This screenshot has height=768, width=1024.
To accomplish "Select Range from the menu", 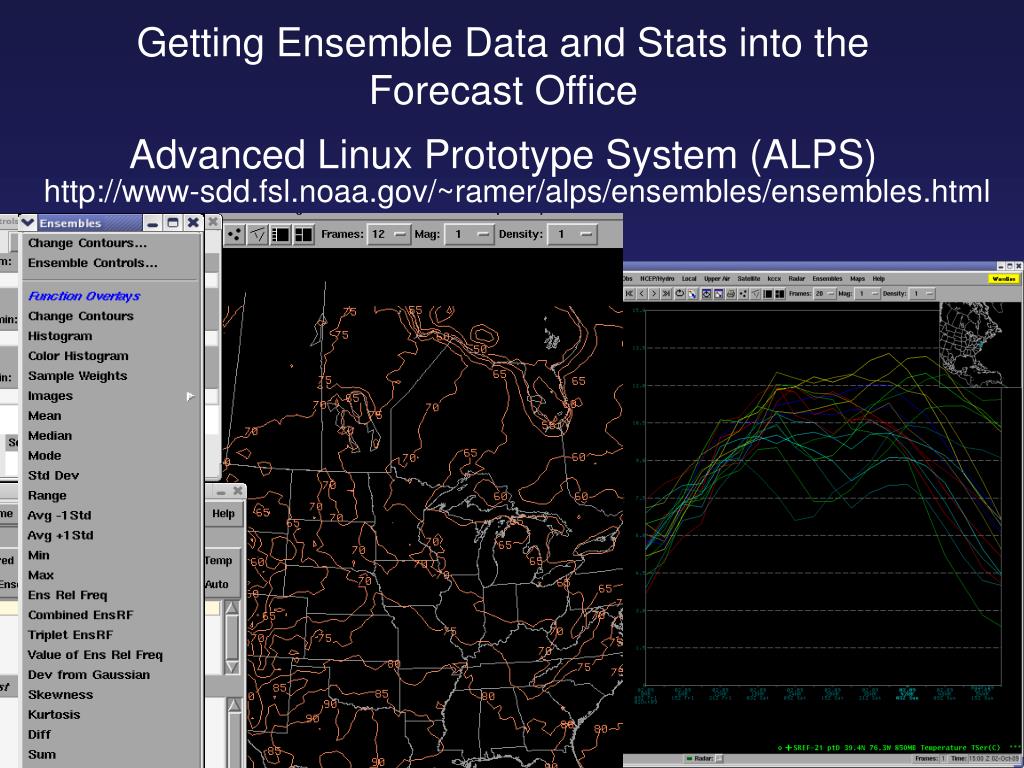I will [x=47, y=496].
